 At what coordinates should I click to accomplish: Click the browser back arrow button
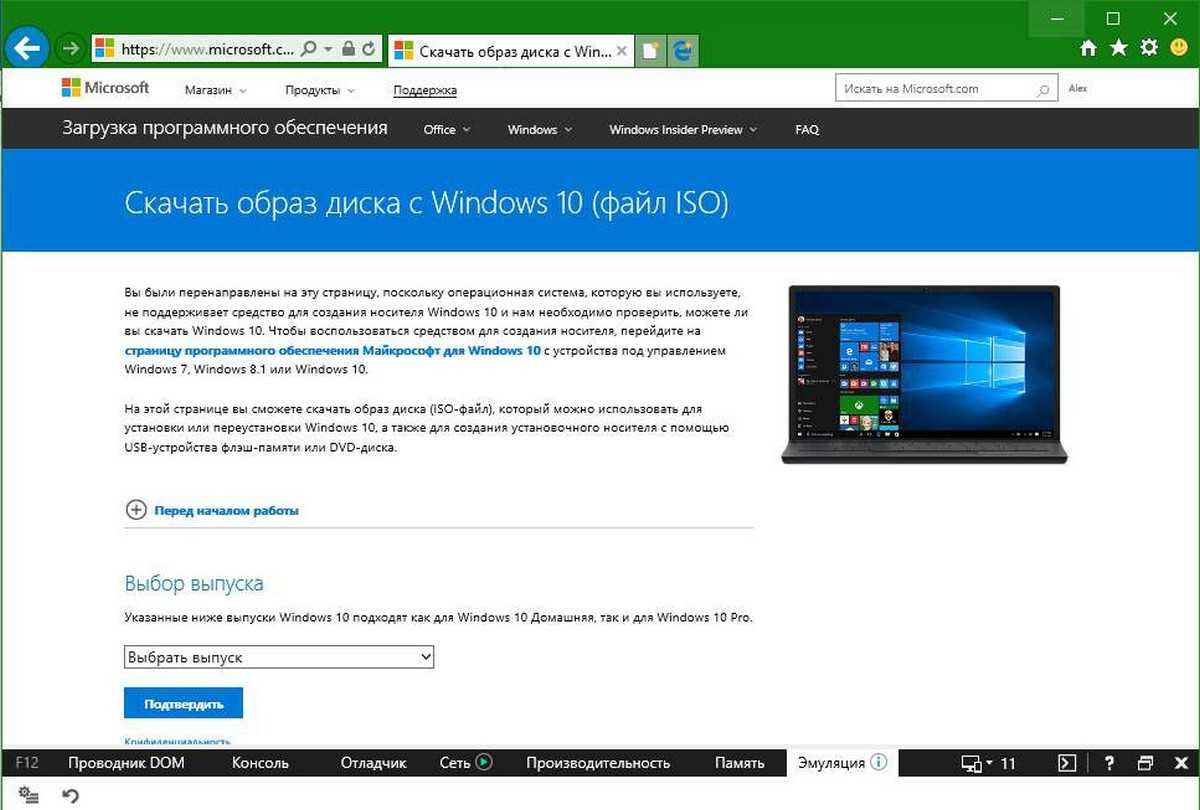[27, 48]
